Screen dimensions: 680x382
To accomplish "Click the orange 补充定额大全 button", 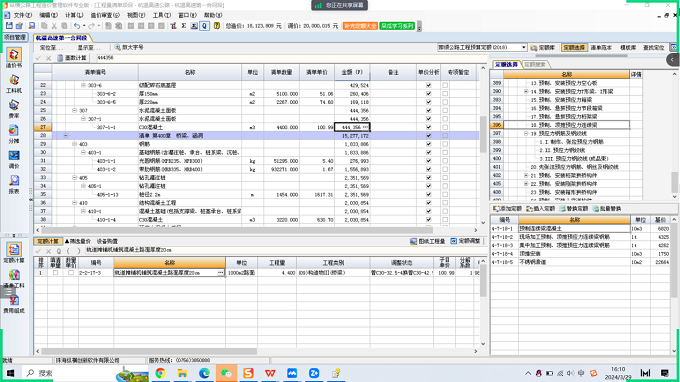I will (x=360, y=26).
